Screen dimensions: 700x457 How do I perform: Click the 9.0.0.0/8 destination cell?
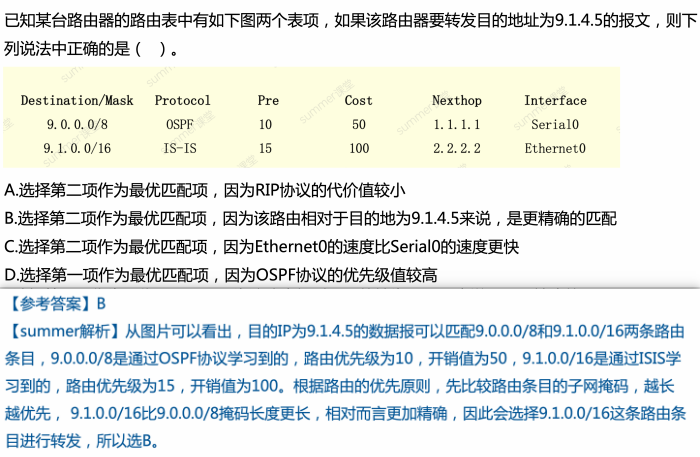(77, 125)
